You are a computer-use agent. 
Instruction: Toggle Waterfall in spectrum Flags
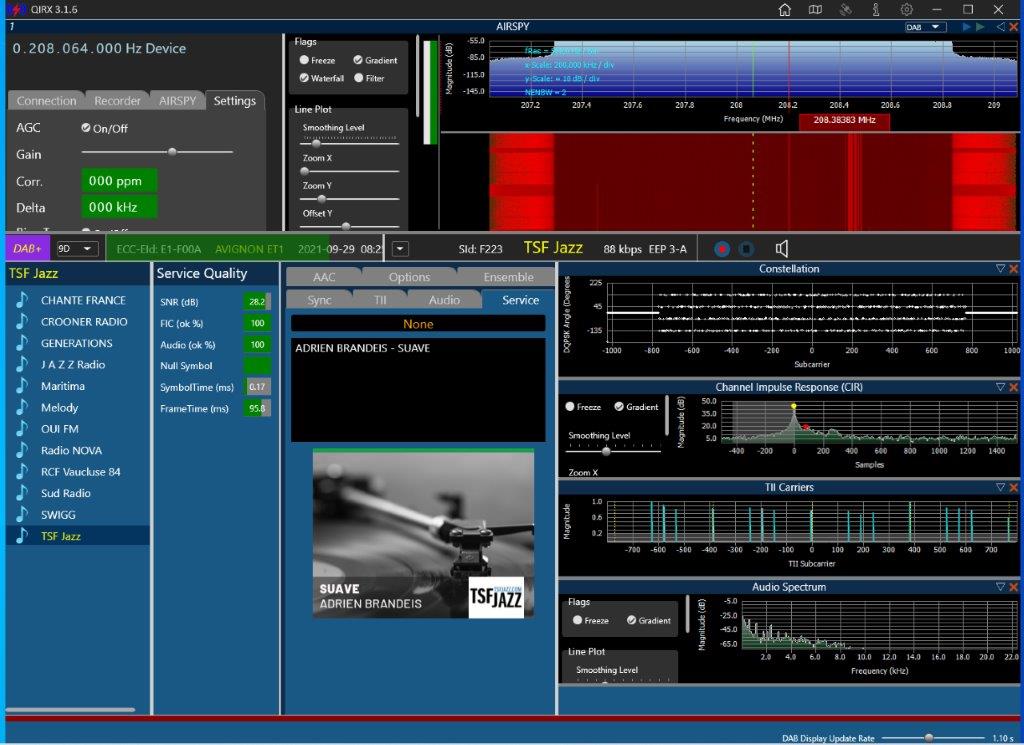click(304, 78)
